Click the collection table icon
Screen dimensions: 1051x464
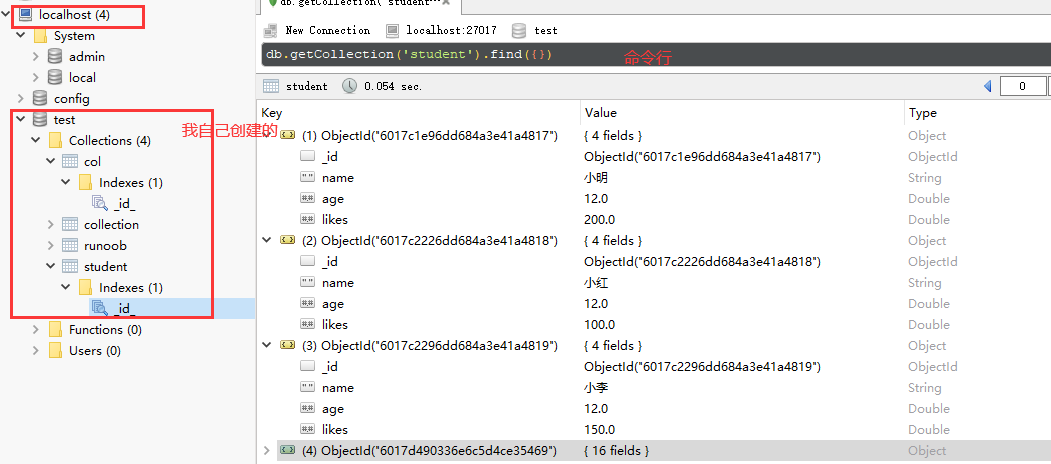(x=70, y=225)
